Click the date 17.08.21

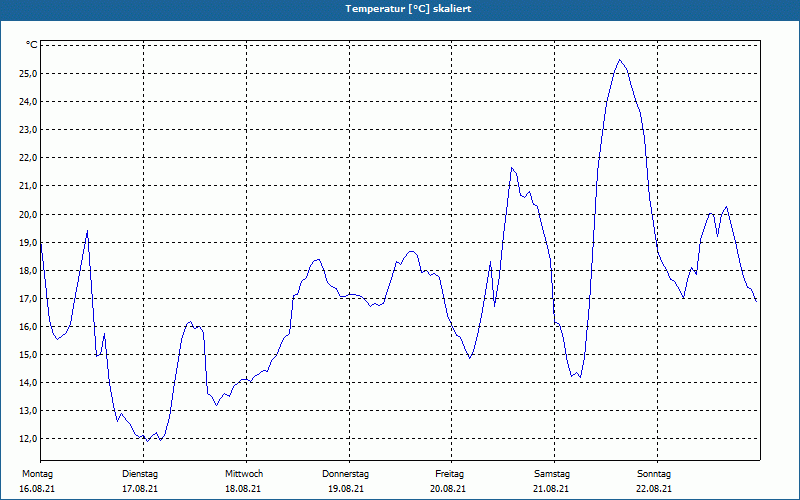coord(140,489)
